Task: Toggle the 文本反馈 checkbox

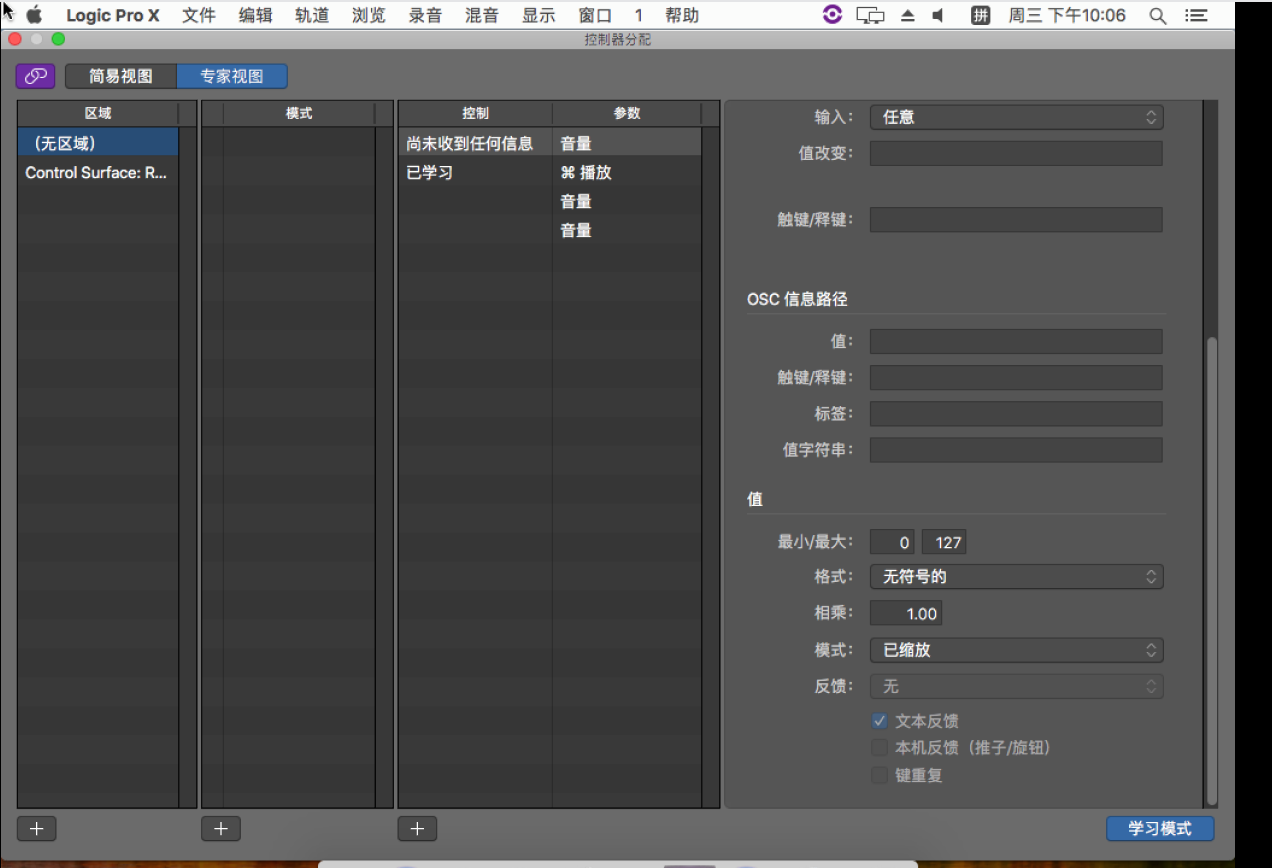Action: [879, 721]
